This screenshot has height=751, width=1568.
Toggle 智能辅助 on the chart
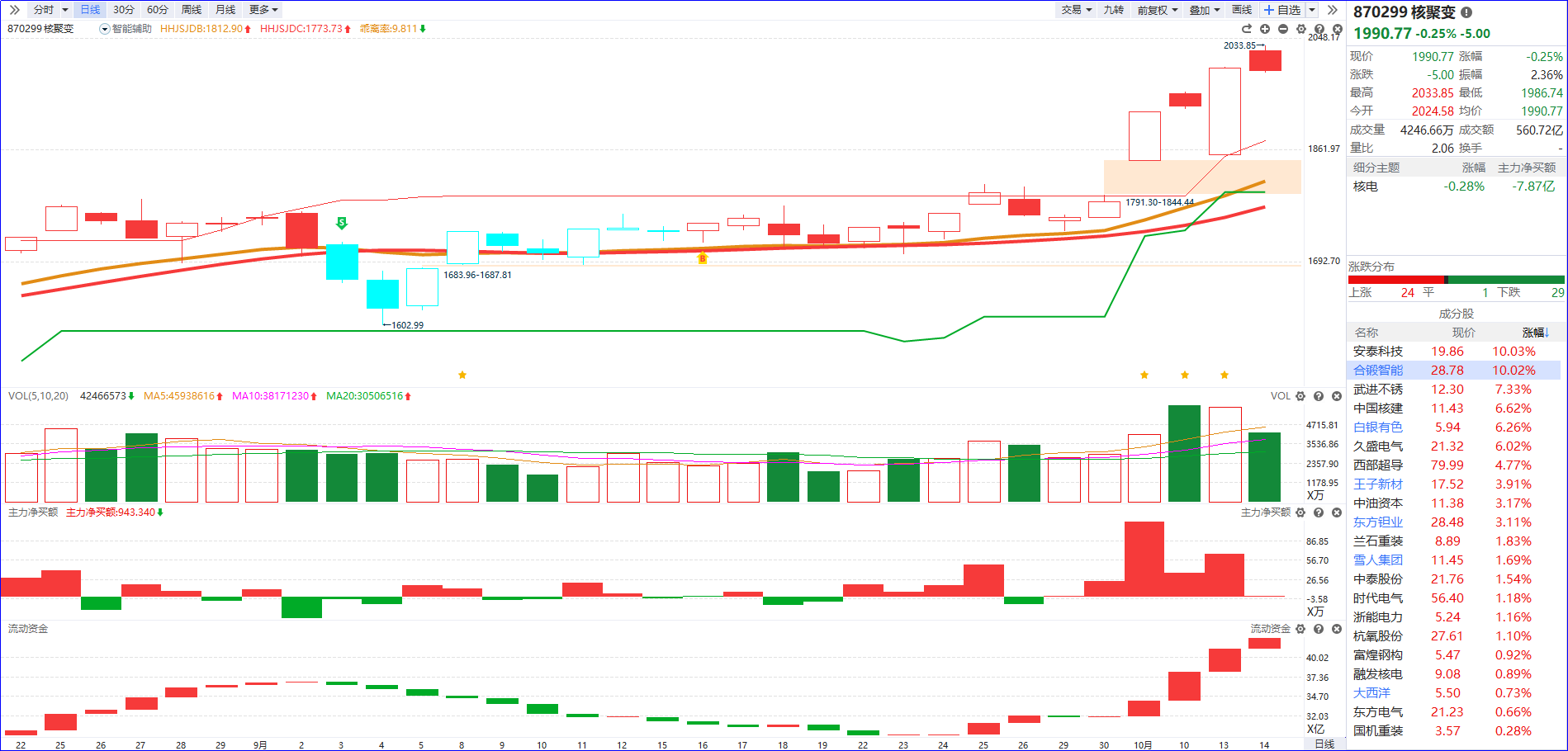tap(132, 29)
